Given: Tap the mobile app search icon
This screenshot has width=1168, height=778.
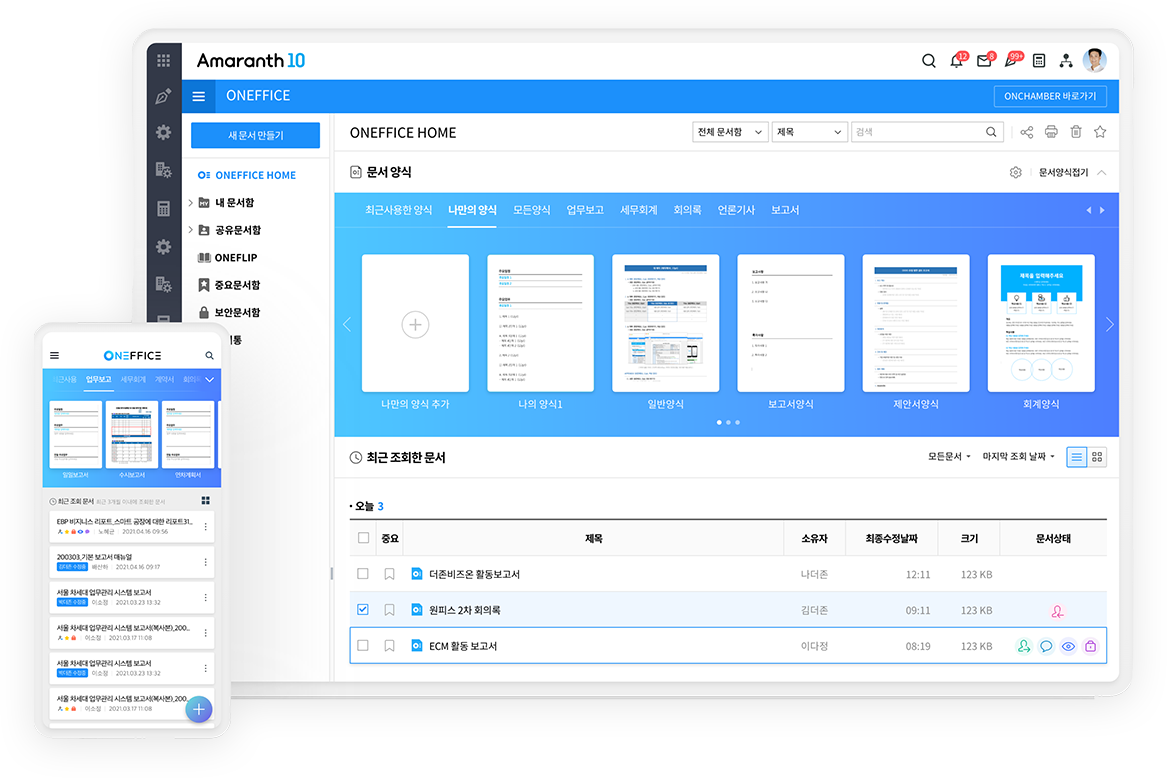Looking at the screenshot, I should click(209, 355).
